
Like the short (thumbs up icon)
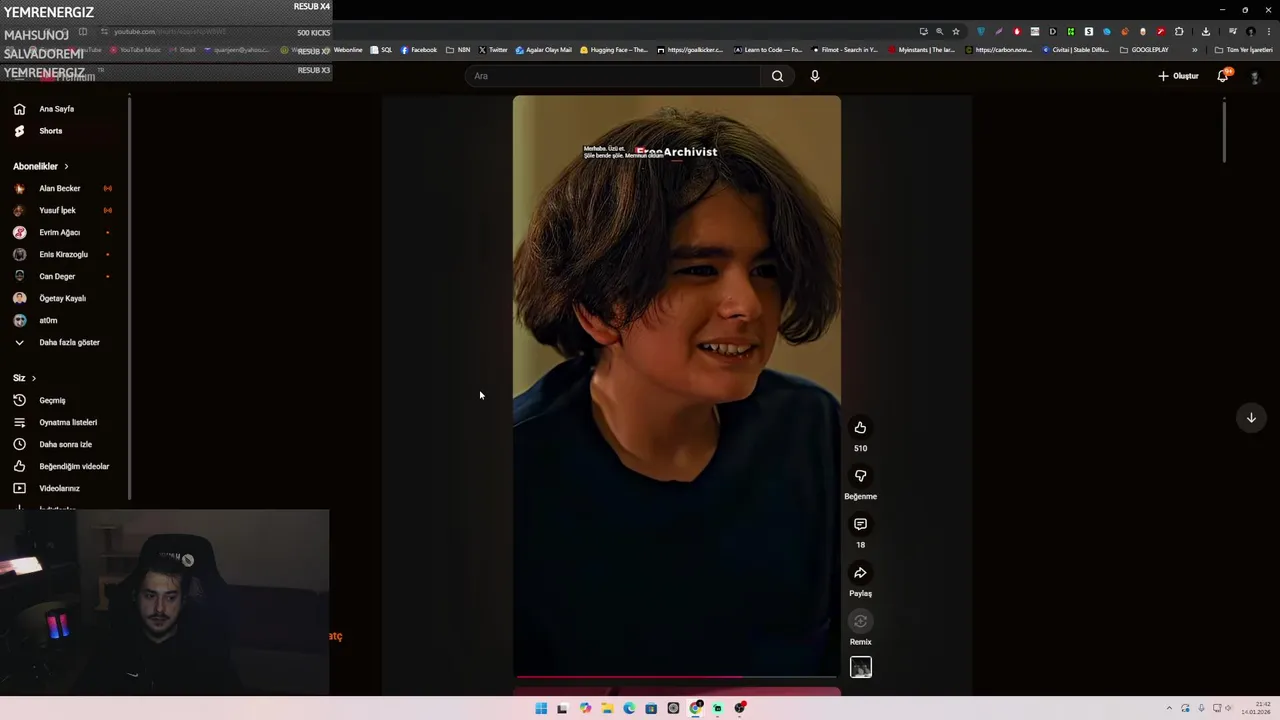[x=860, y=428]
